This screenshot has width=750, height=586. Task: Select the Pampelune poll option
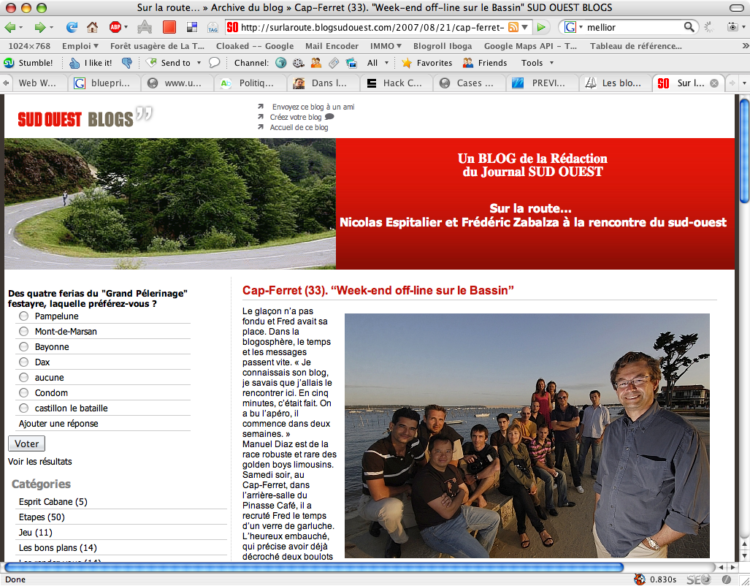(x=23, y=316)
